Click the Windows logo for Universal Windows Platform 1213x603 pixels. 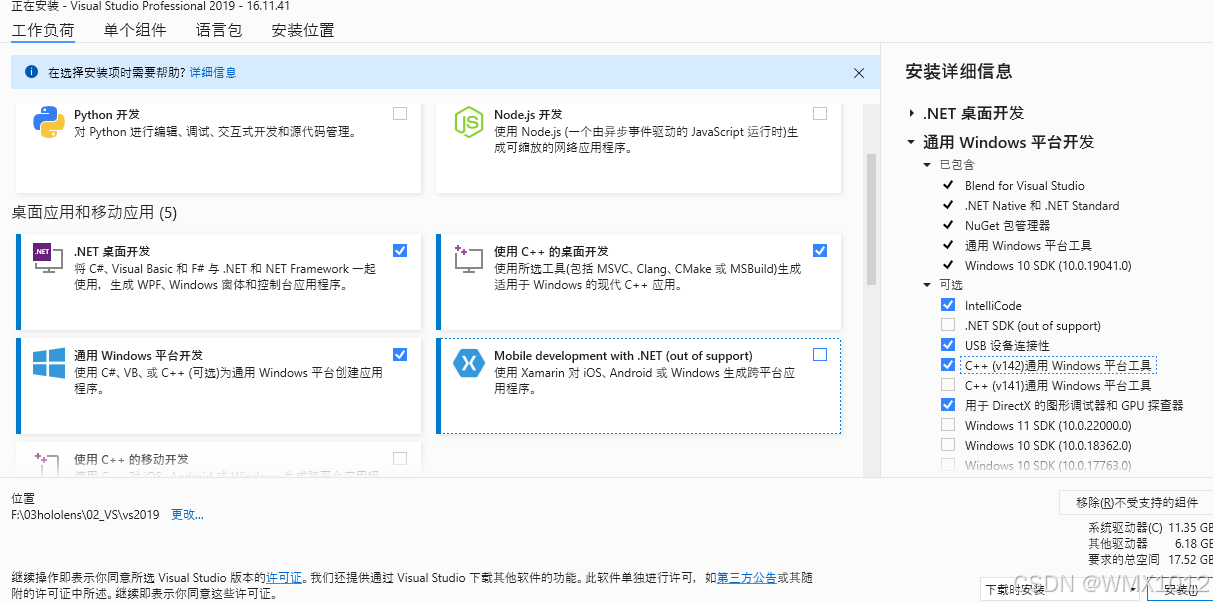(49, 363)
